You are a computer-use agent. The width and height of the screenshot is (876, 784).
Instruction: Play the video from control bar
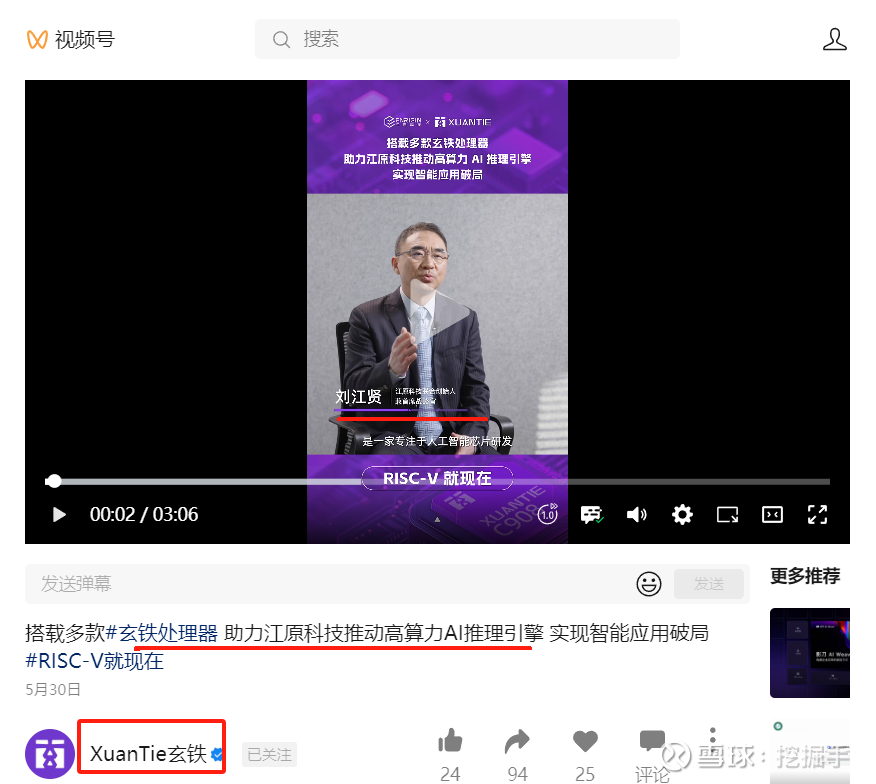click(x=59, y=514)
